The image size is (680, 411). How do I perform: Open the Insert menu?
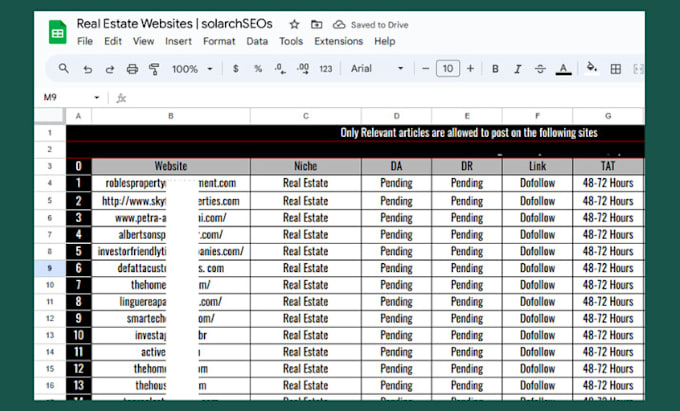178,41
